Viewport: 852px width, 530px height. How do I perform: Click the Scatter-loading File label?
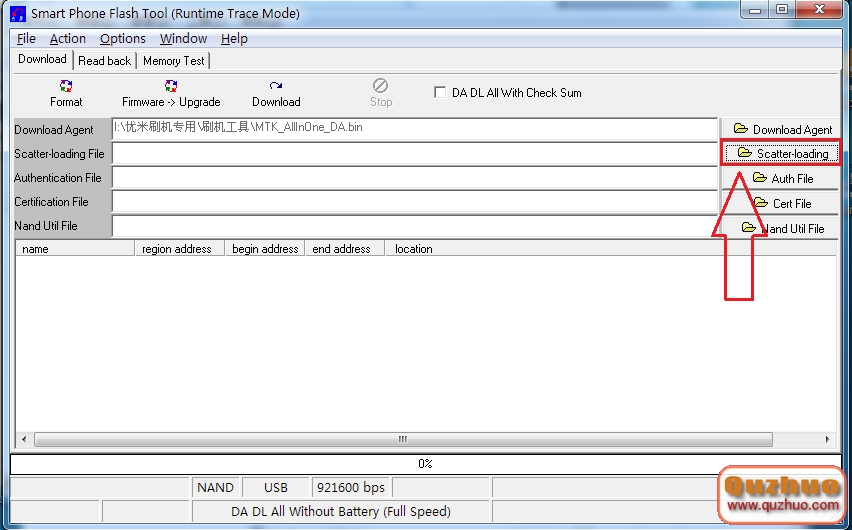[x=59, y=154]
